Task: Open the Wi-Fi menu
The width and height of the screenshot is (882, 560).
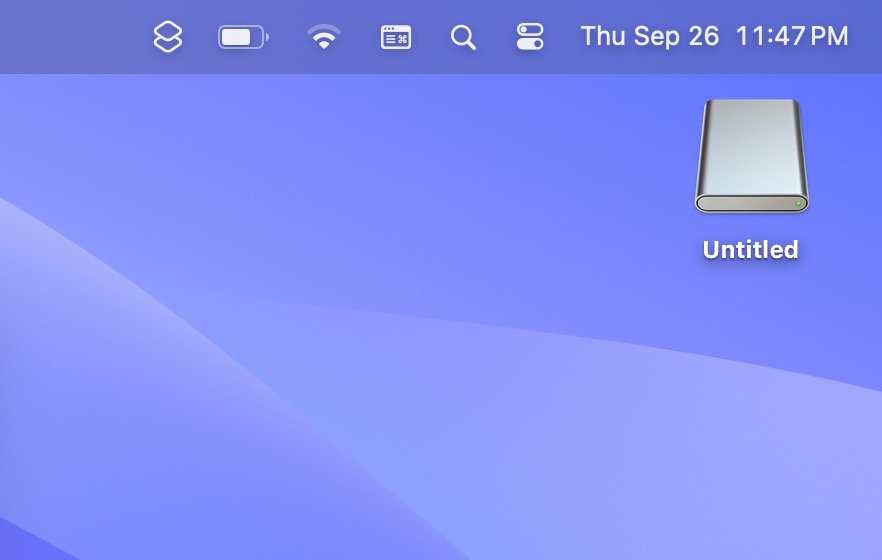Action: 324,37
